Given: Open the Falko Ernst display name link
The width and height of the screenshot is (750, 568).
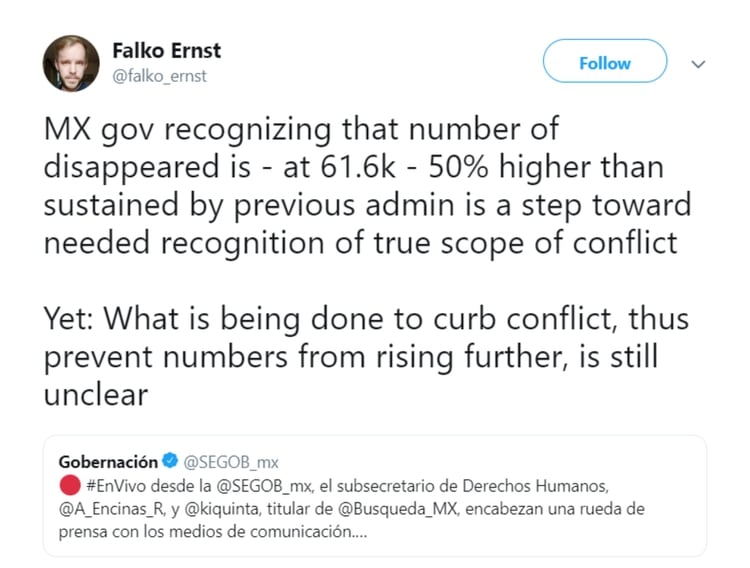Looking at the screenshot, I should click(x=167, y=50).
